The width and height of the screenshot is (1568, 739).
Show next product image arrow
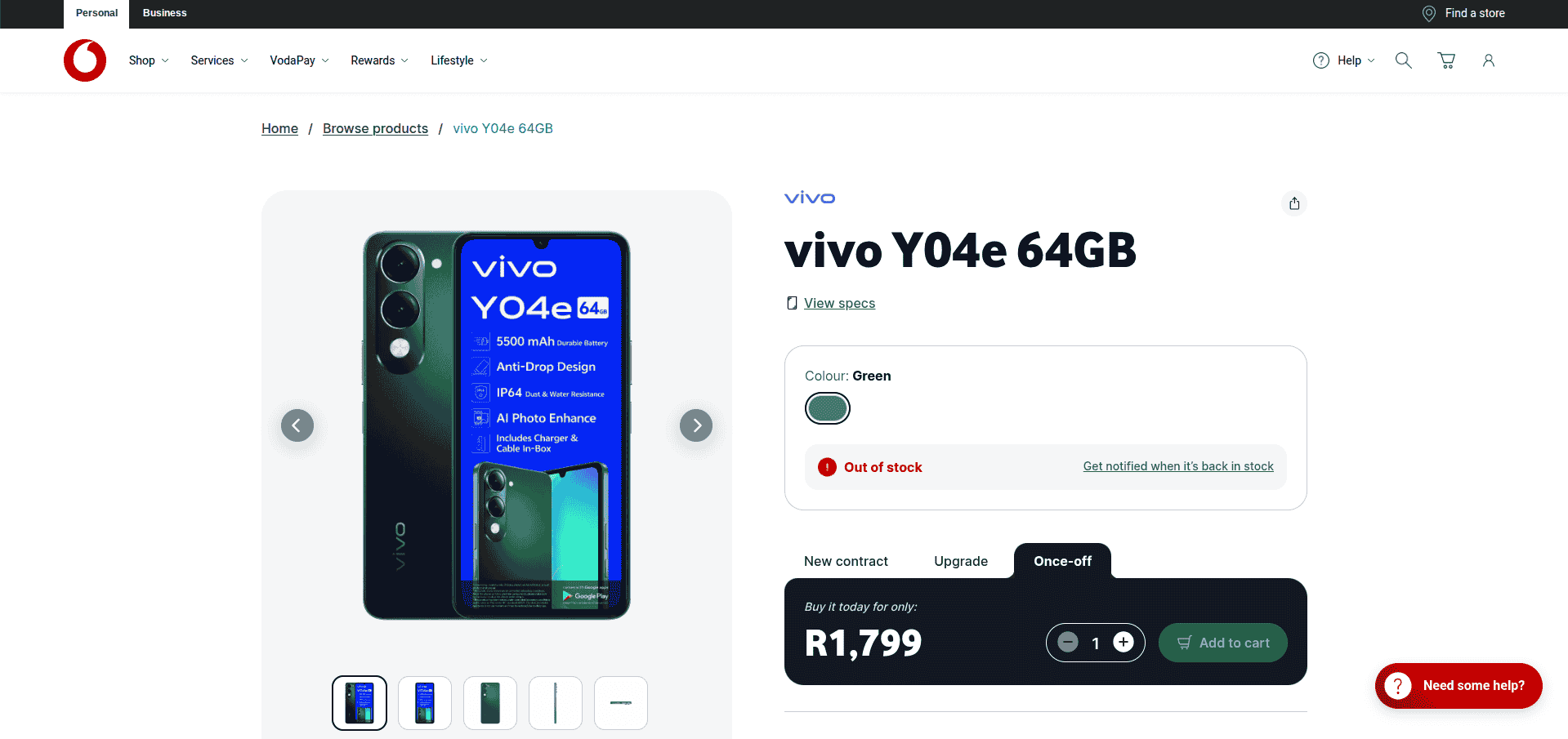696,425
